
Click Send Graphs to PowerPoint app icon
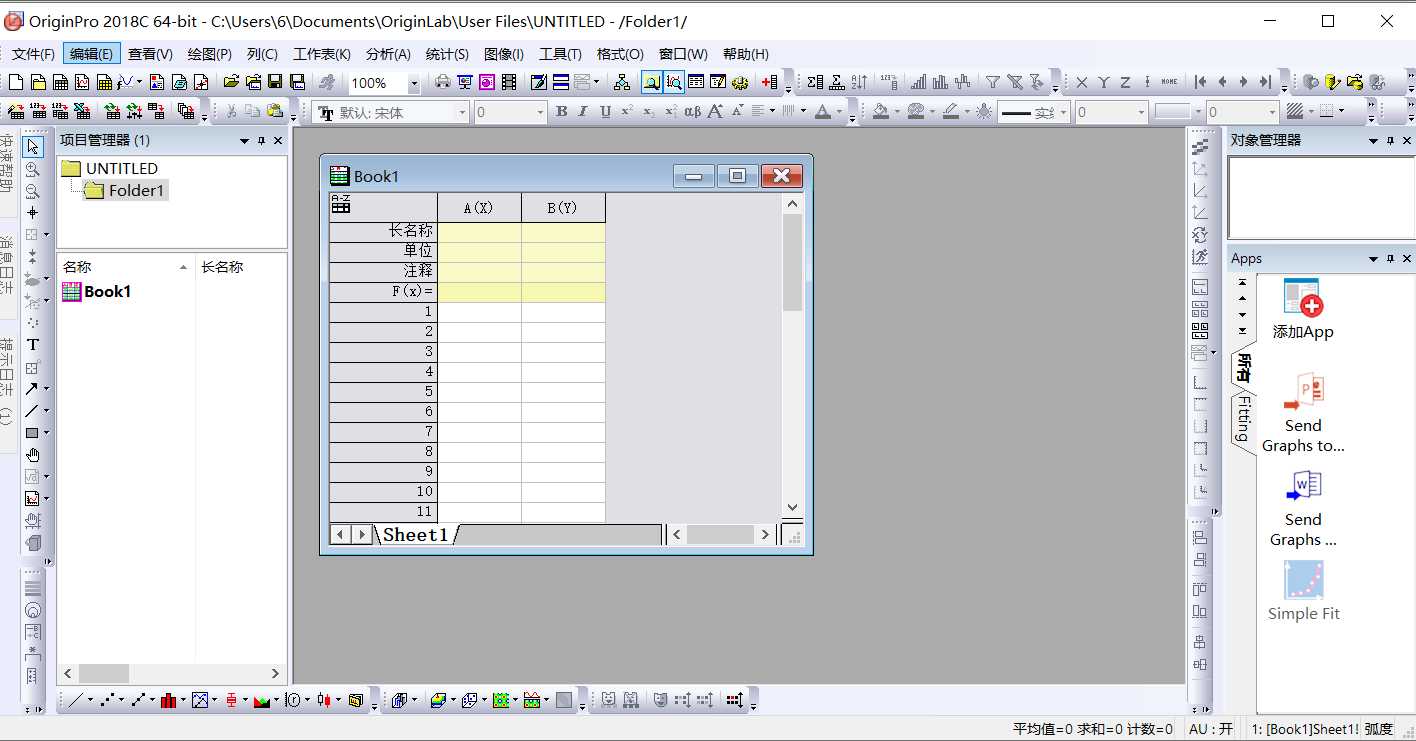pyautogui.click(x=1303, y=413)
